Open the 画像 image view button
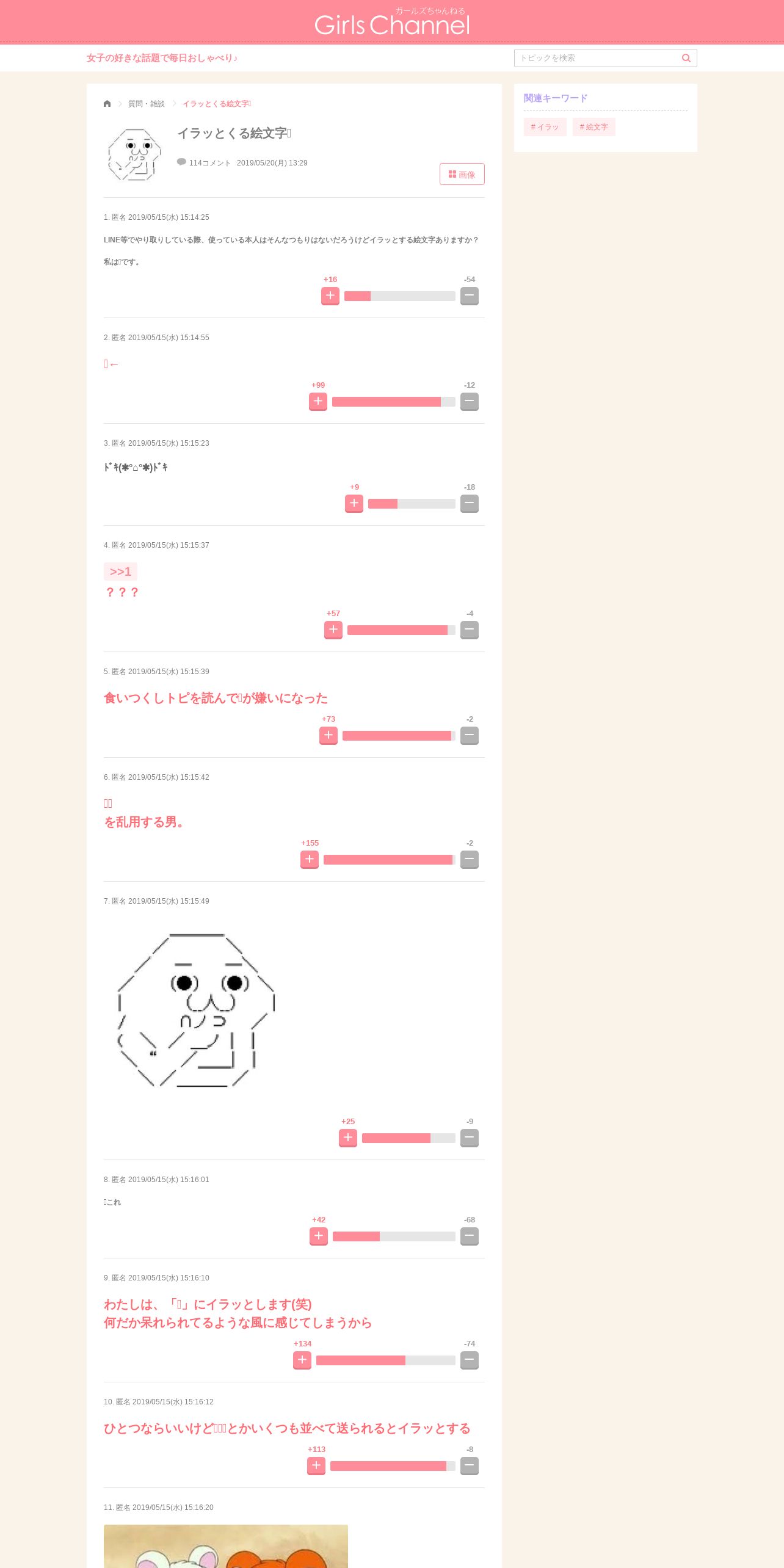The image size is (784, 1568). (x=462, y=174)
